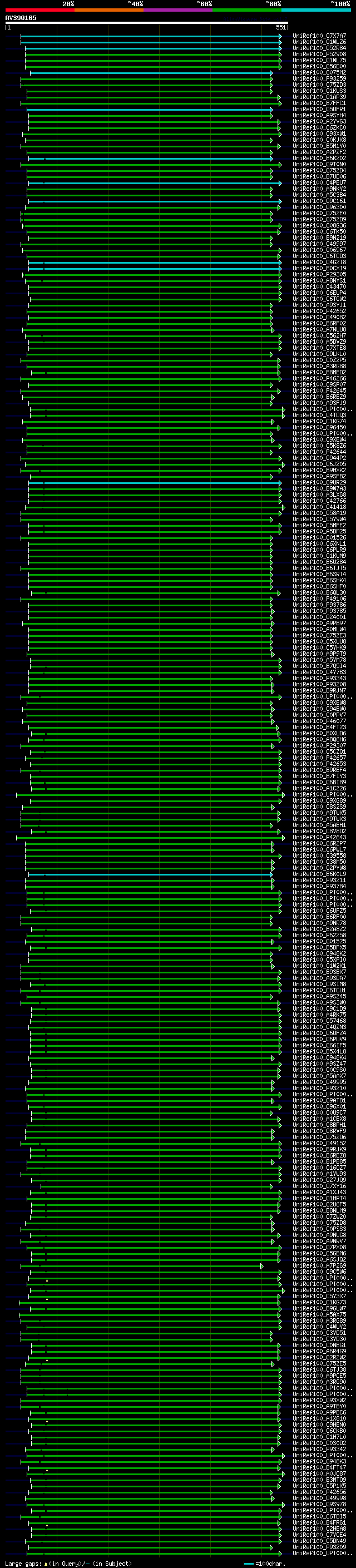This screenshot has height=1568, width=356.
Task: Click the purple ~60% identity color segment
Action: click(x=177, y=10)
